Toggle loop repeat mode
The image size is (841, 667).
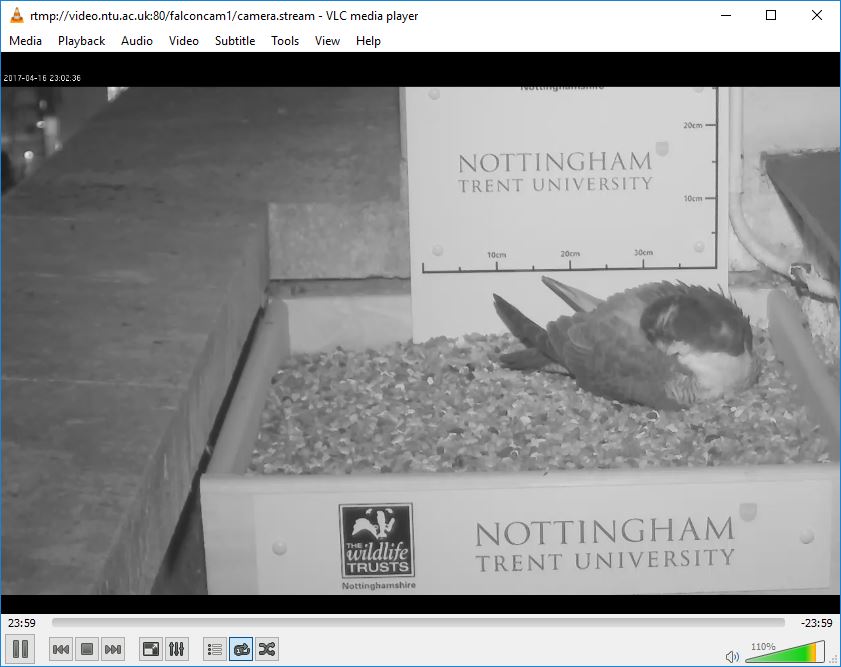coord(241,649)
